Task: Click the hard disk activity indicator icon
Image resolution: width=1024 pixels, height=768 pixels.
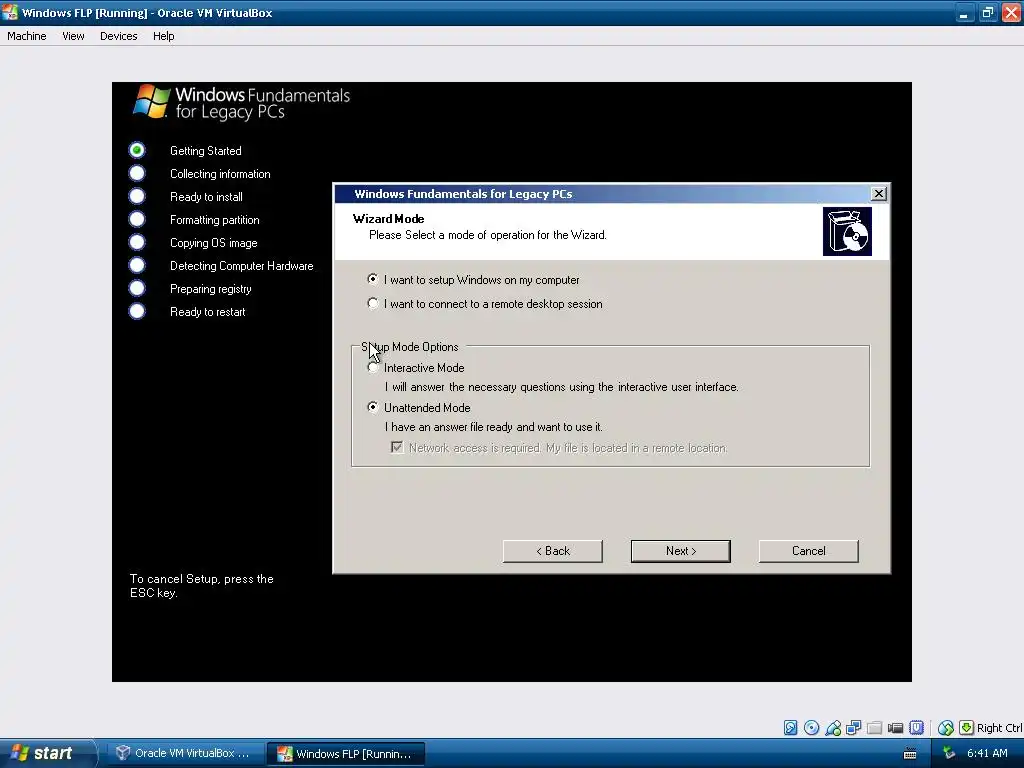Action: [790, 728]
